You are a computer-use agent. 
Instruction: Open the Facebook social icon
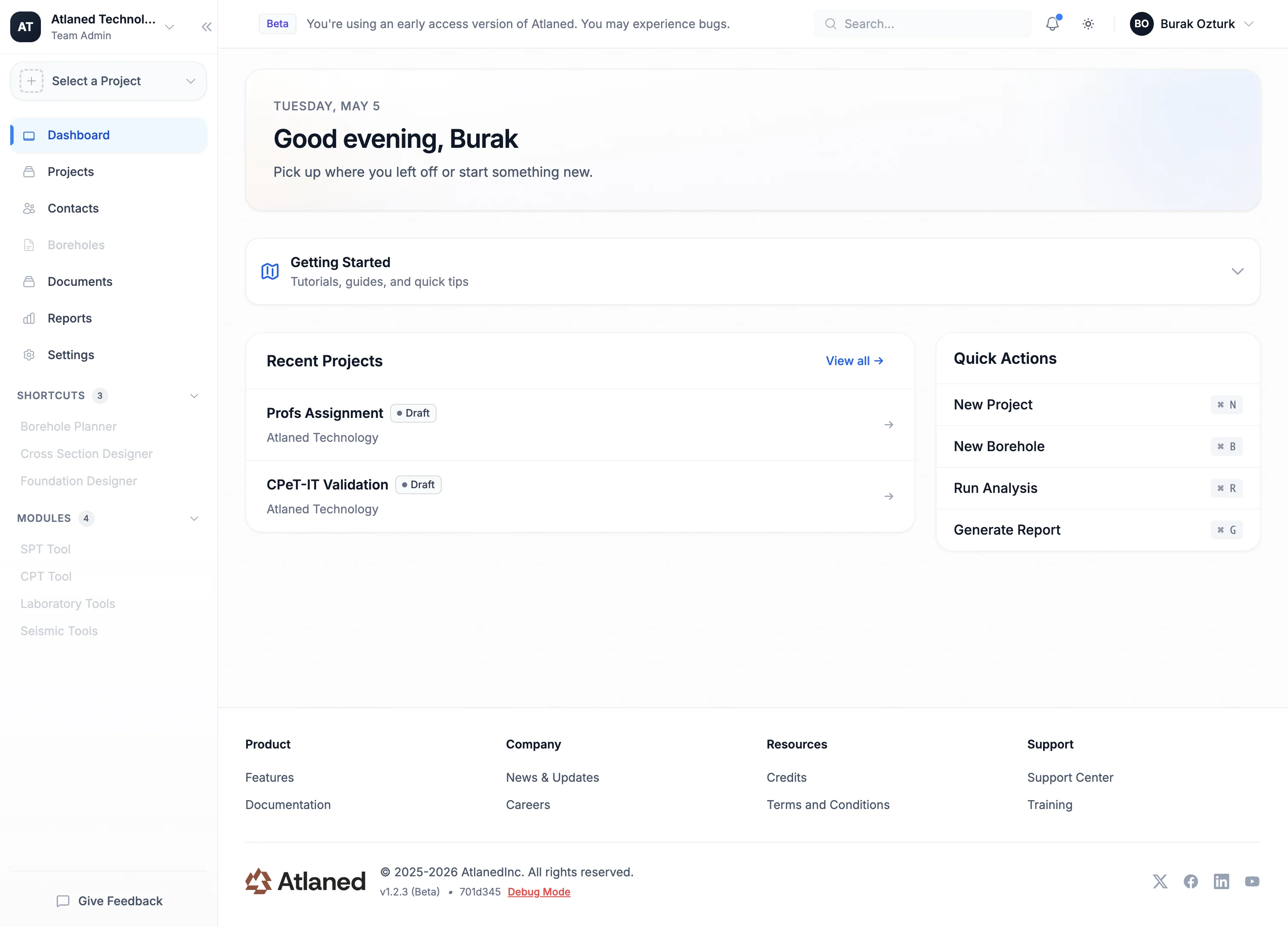pos(1190,881)
